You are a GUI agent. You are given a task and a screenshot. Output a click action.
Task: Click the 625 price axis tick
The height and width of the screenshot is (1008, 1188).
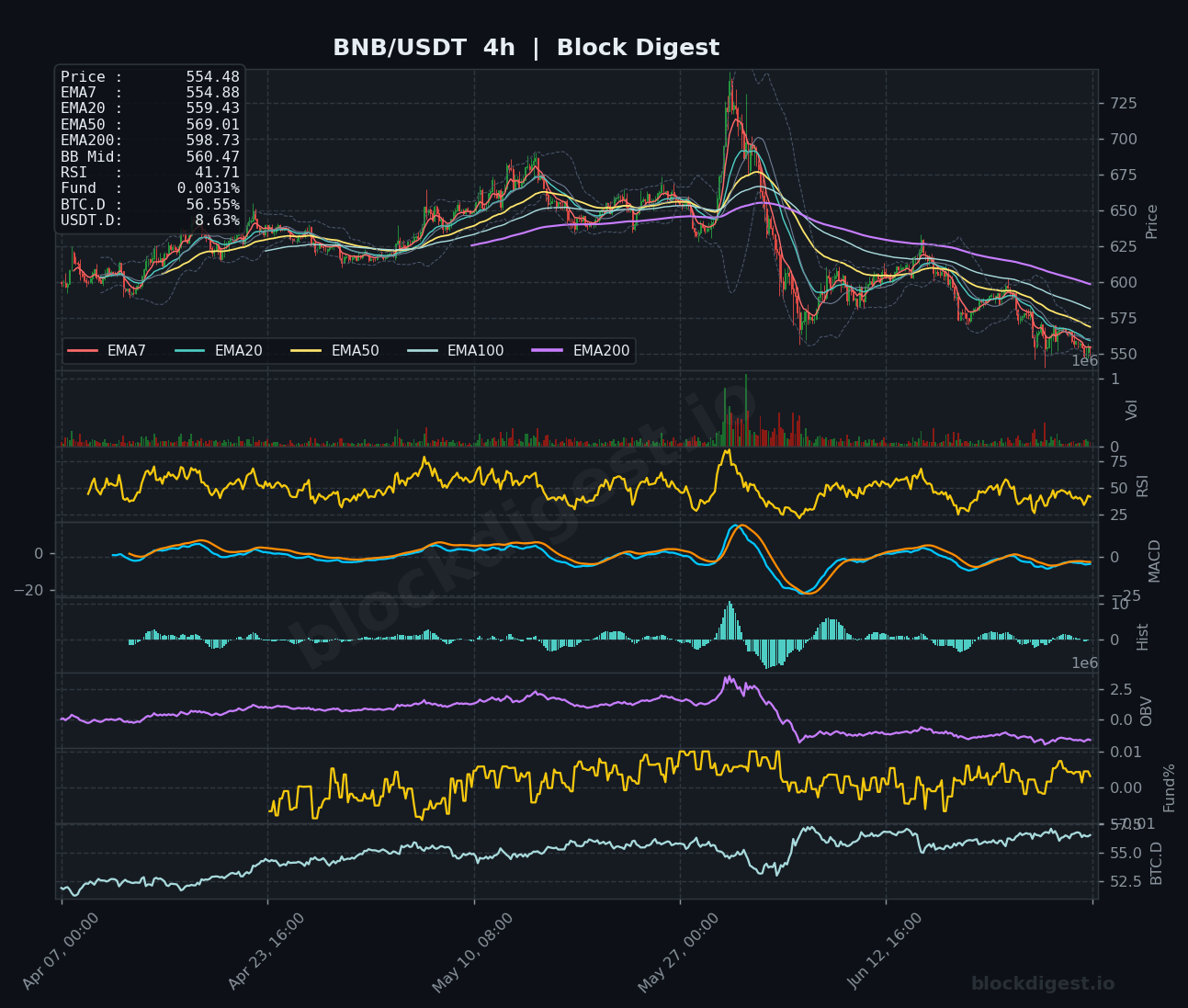point(1124,247)
